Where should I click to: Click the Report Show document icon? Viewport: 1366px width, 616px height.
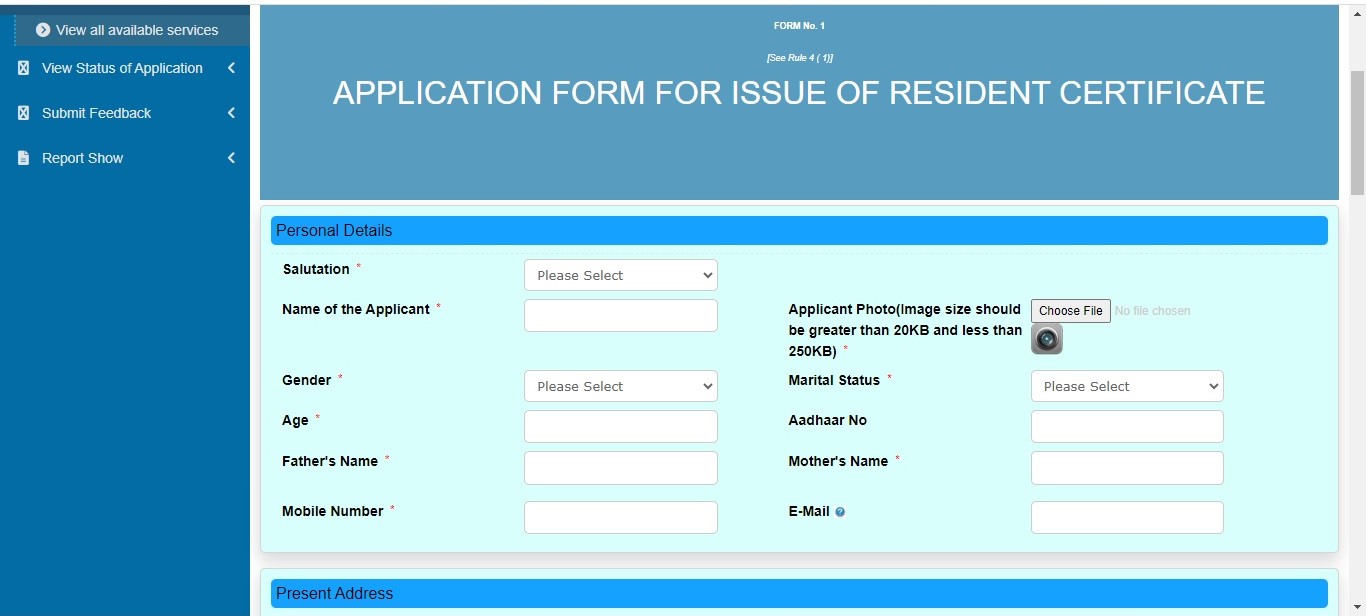pos(23,157)
